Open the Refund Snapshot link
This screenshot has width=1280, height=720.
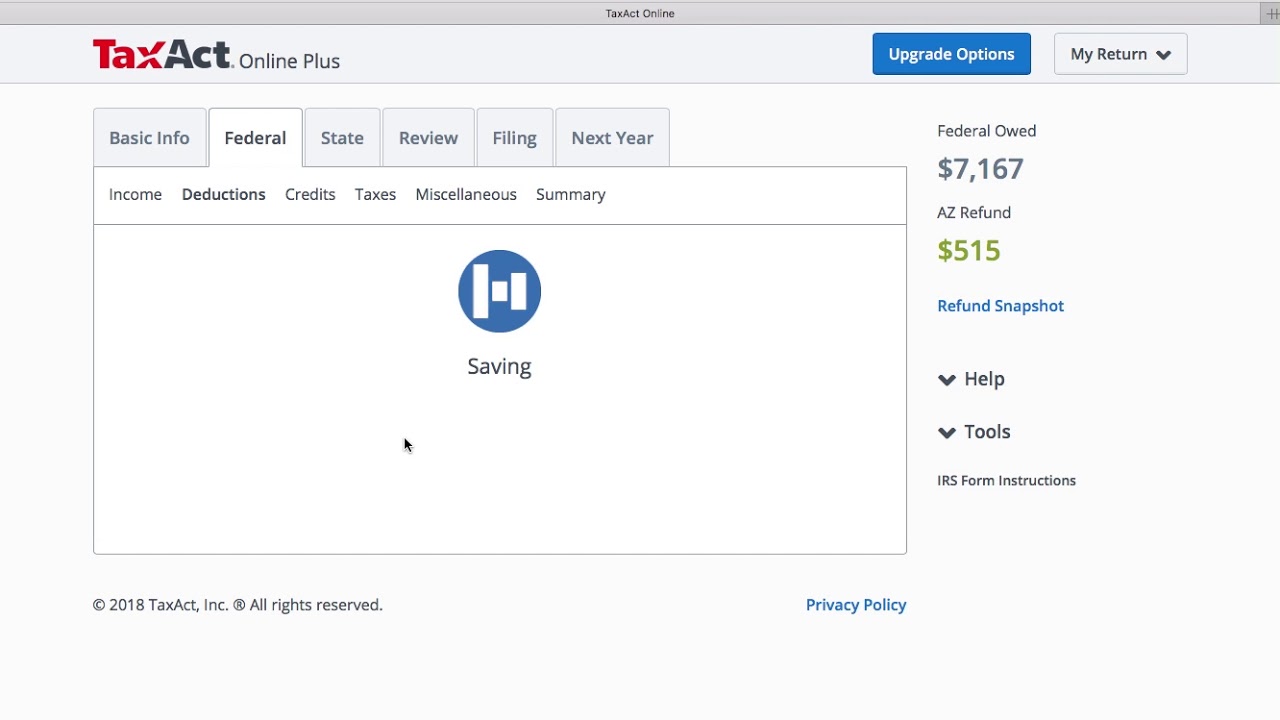click(x=1000, y=306)
